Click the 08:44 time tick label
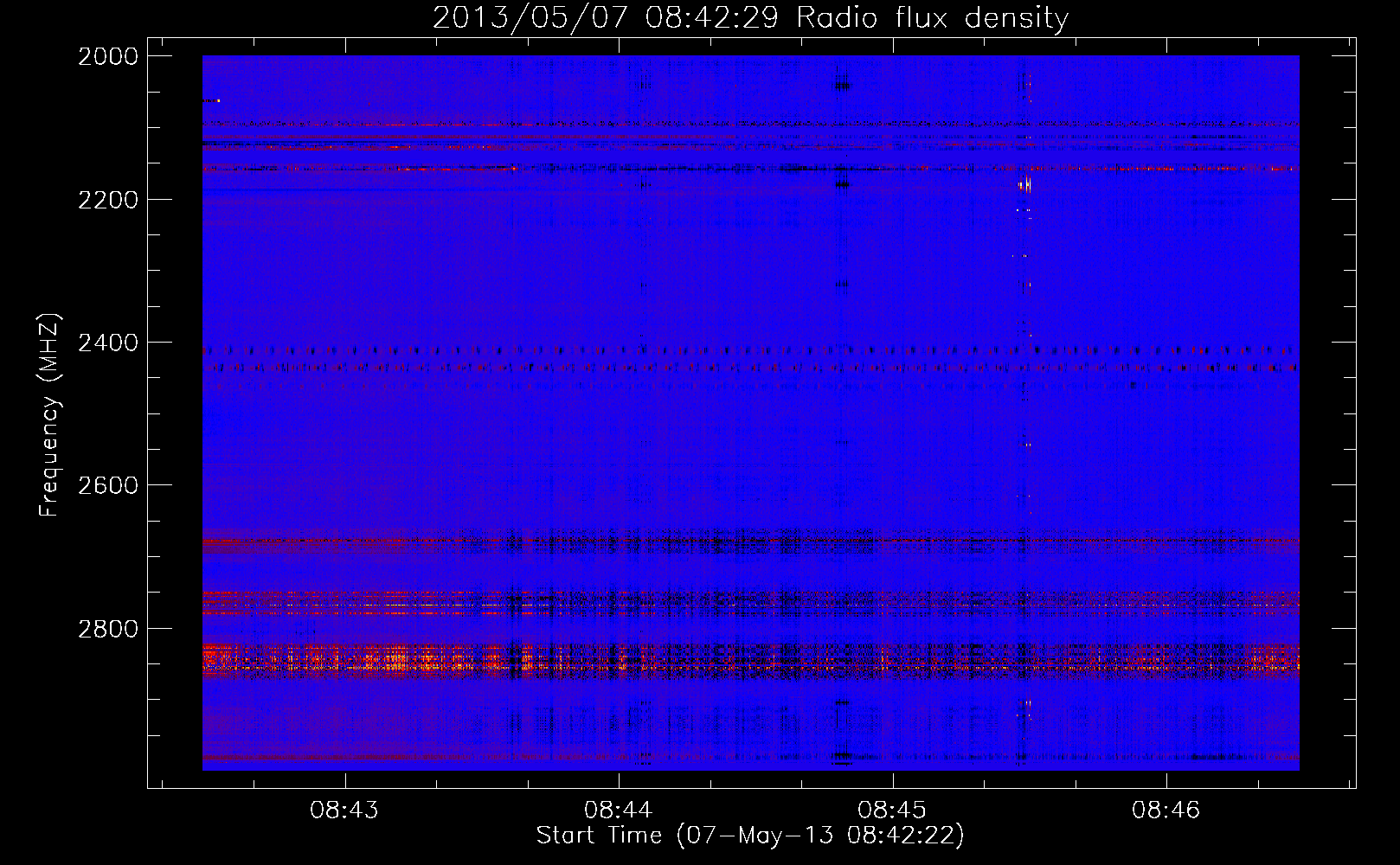 point(618,811)
